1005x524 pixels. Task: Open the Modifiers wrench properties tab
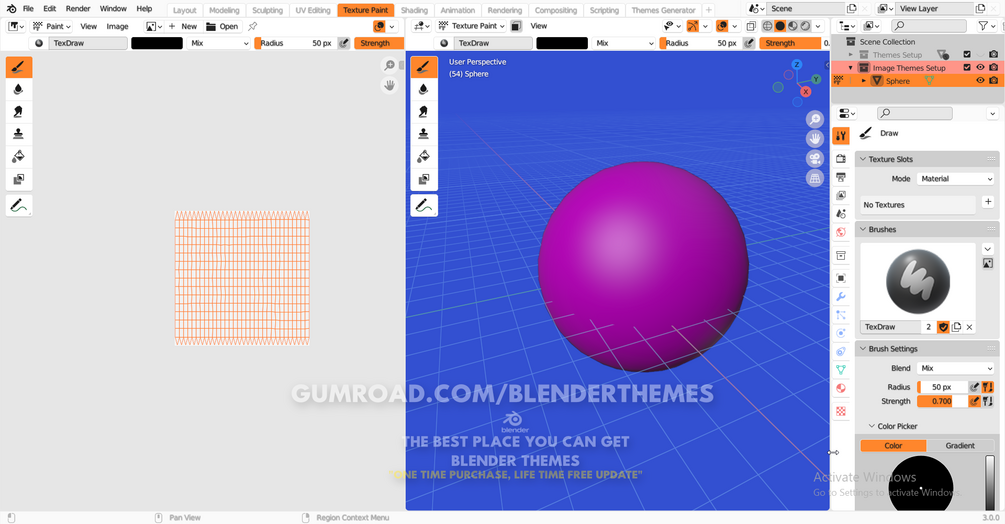tap(842, 297)
